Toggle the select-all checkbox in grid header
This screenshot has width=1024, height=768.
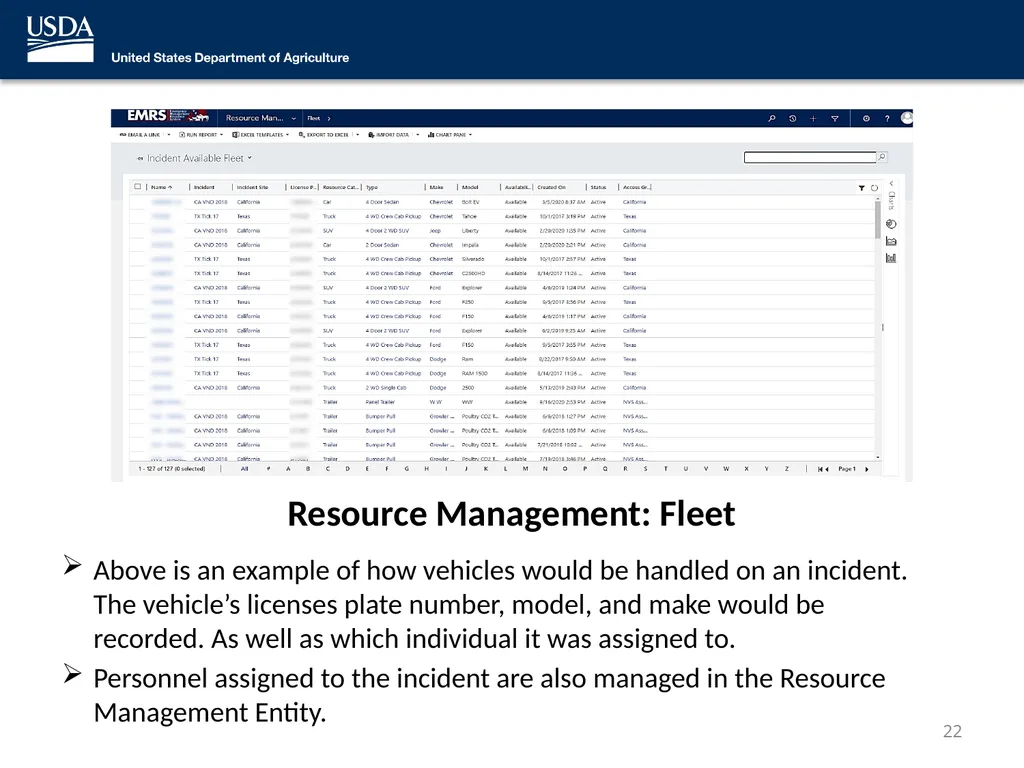[137, 187]
